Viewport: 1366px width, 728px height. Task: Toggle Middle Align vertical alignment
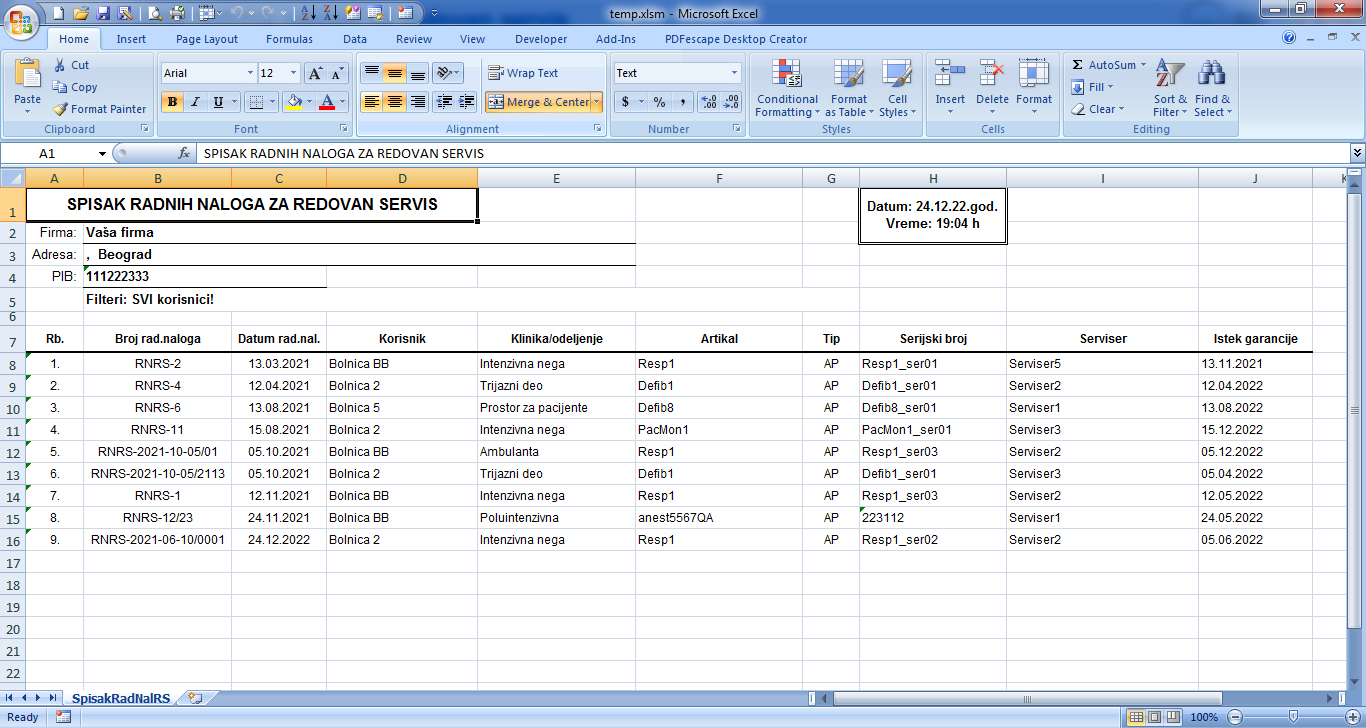coord(394,73)
